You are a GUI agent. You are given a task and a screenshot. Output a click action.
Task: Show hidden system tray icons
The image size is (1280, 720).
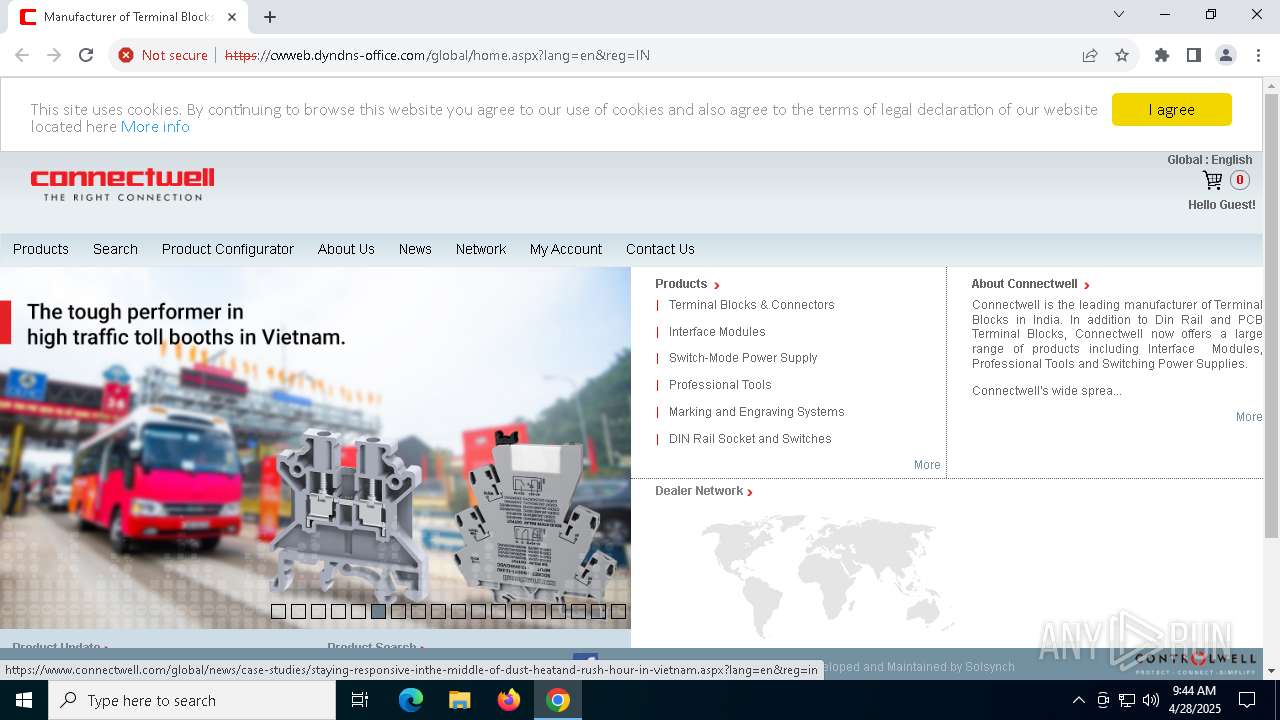tap(1078, 700)
